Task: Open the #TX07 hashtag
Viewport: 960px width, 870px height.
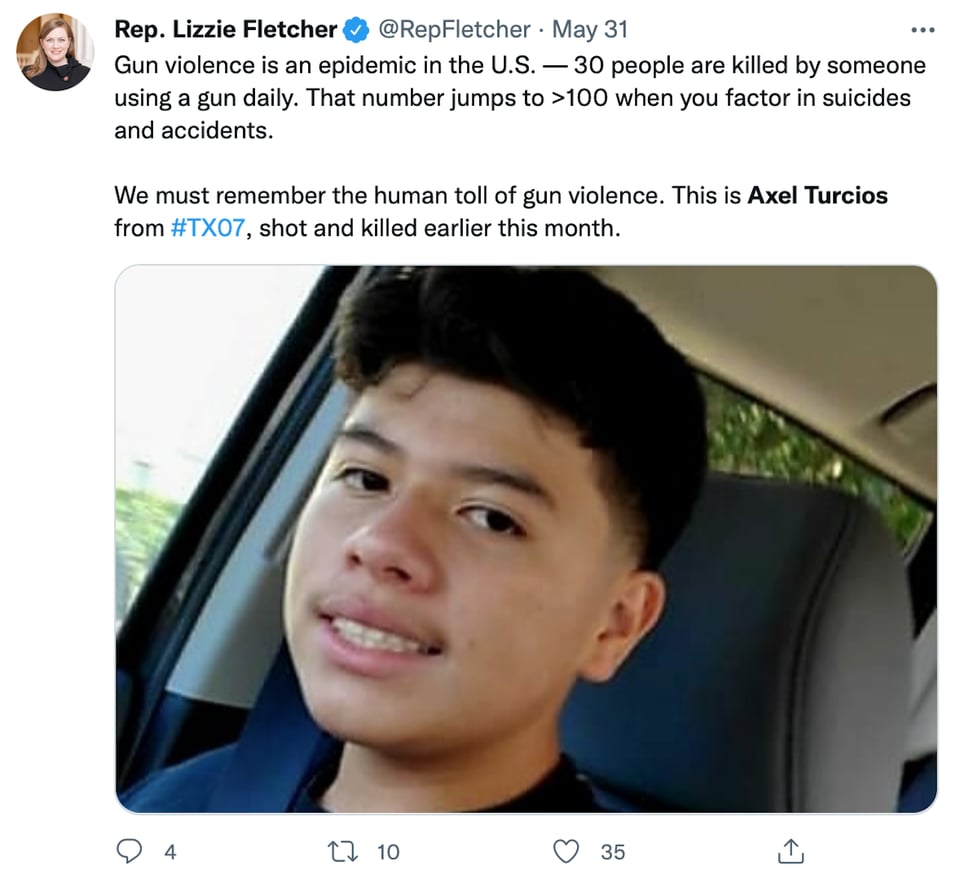Action: [208, 228]
